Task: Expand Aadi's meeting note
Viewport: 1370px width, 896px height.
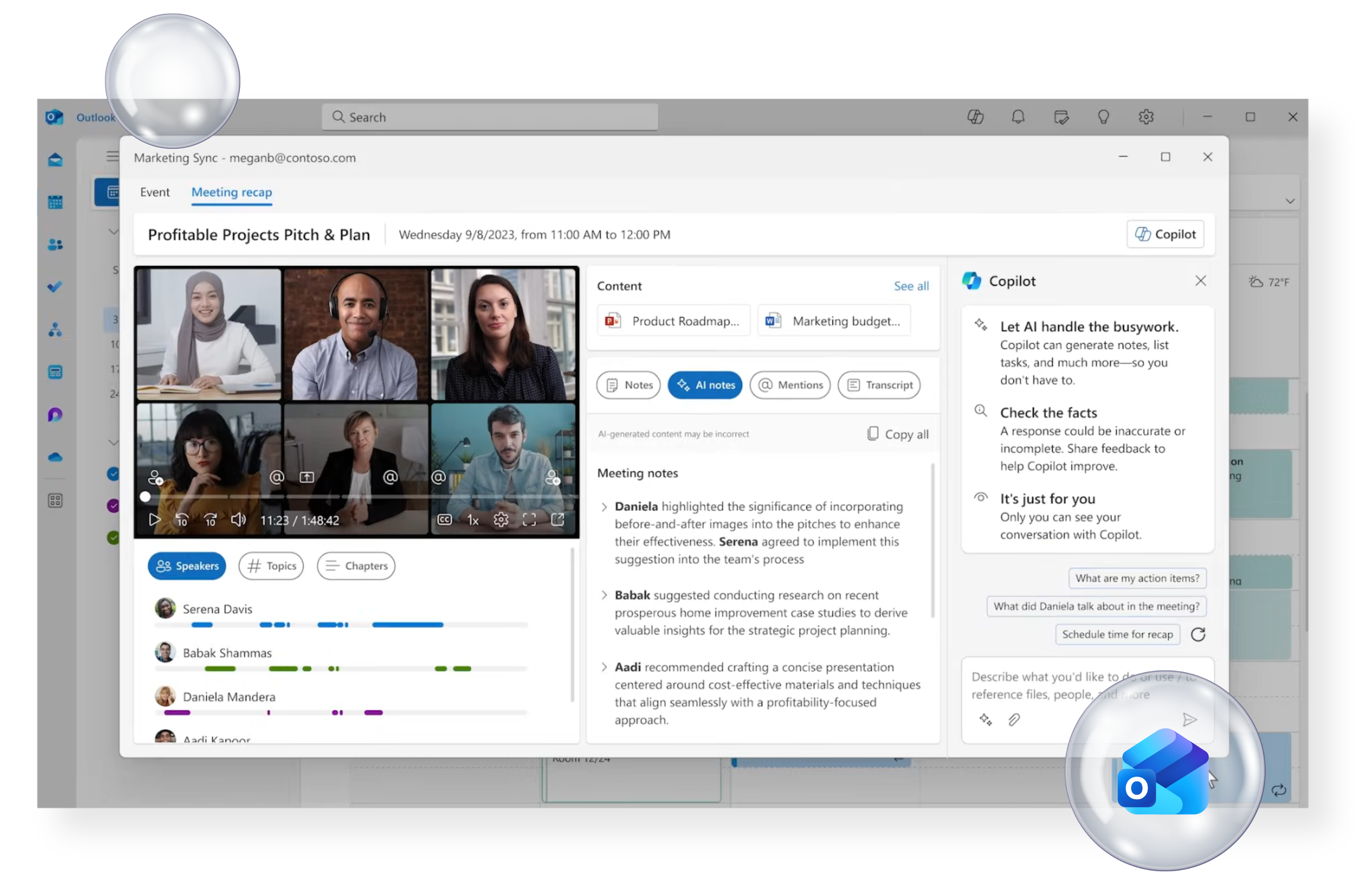Action: [x=604, y=667]
